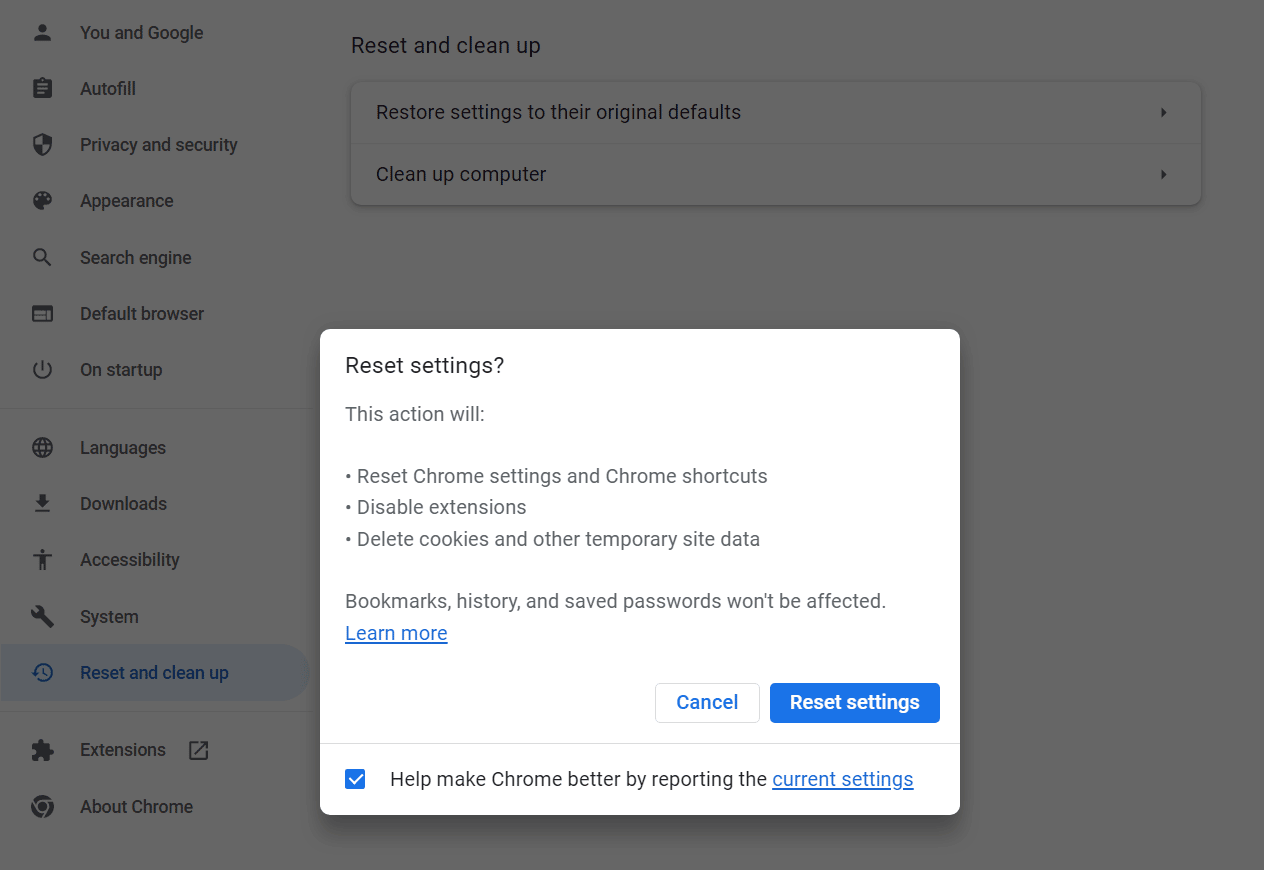Select the Search engine magnifier icon
Viewport: 1264px width, 870px height.
tap(42, 257)
